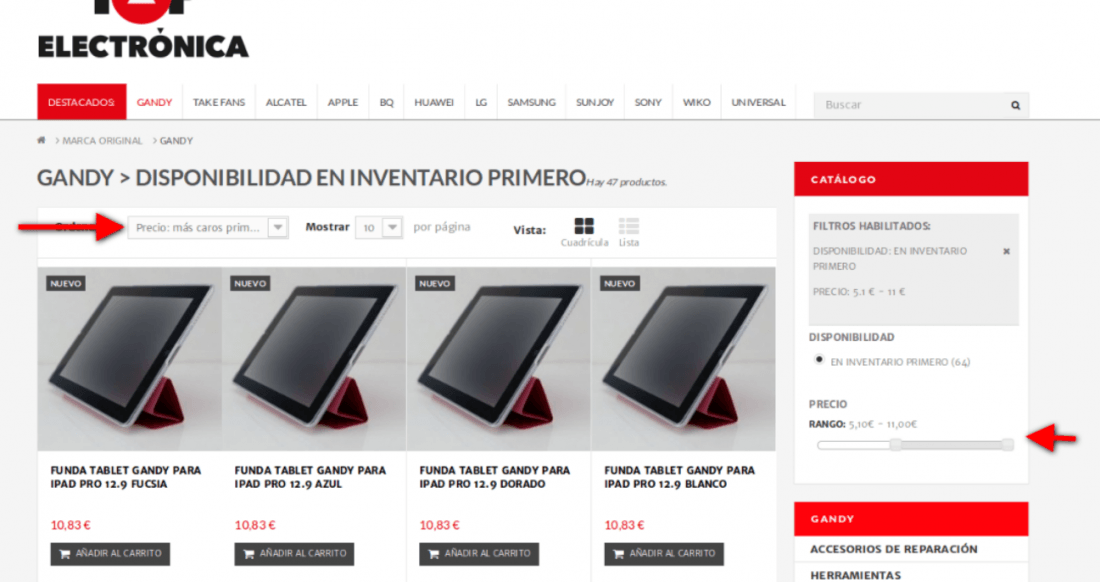Open the Funda Tablet iPad Pro Fucsia thumbnail
This screenshot has height=582, width=1100.
click(x=129, y=358)
